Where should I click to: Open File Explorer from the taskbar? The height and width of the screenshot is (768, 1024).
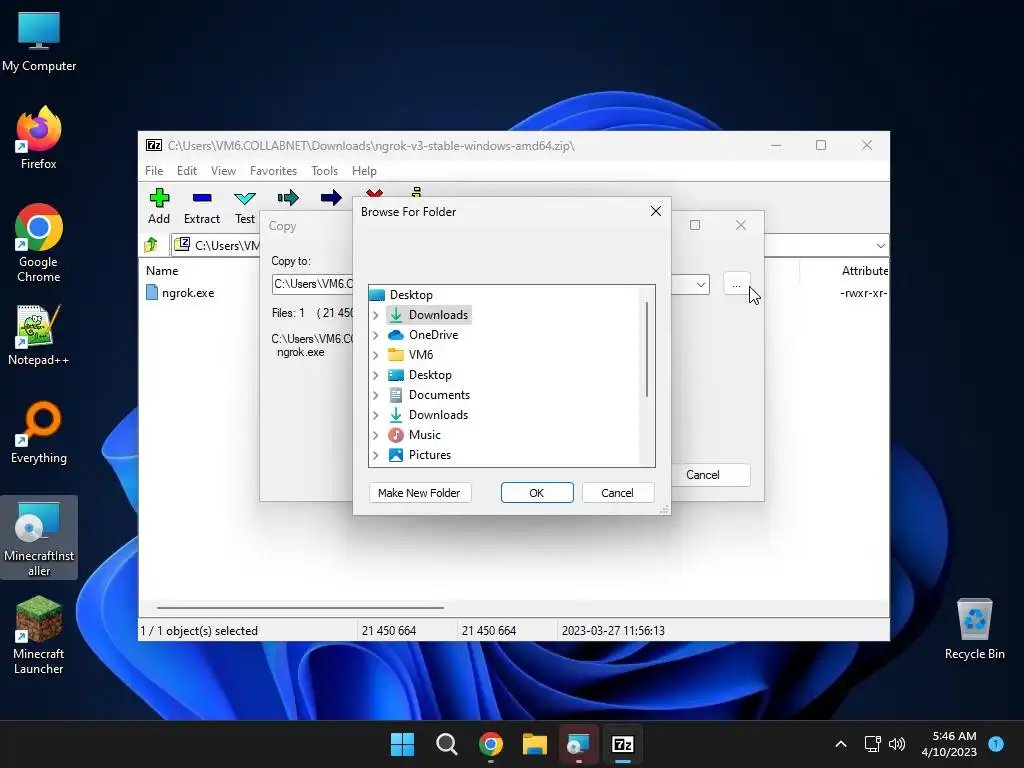(534, 744)
